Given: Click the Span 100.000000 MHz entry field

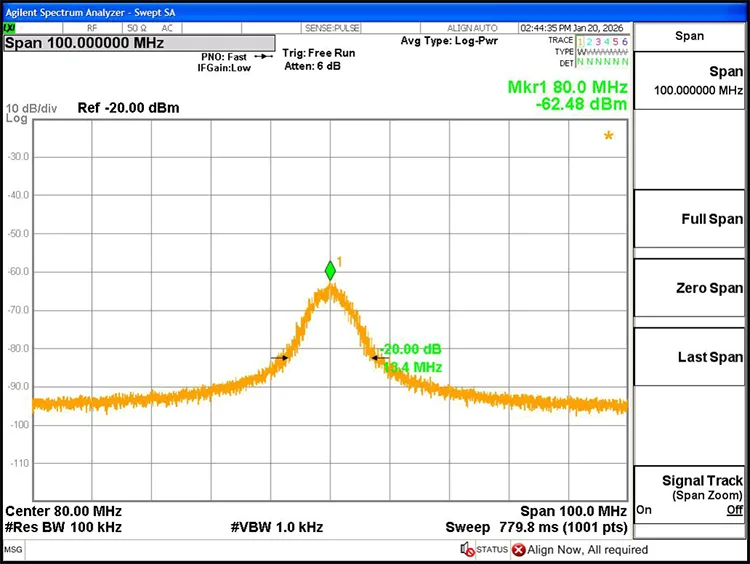Looking at the screenshot, I should pos(139,43).
